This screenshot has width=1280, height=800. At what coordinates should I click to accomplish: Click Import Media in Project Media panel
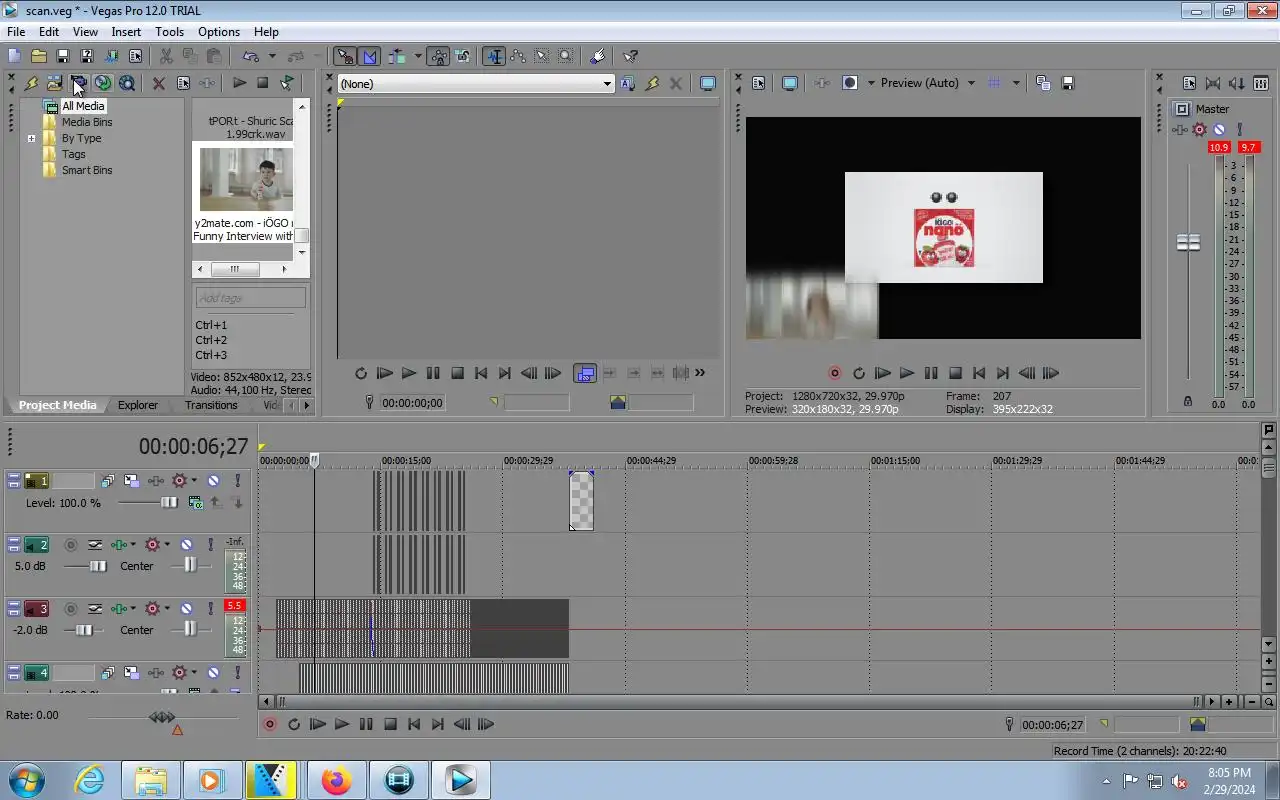point(54,83)
